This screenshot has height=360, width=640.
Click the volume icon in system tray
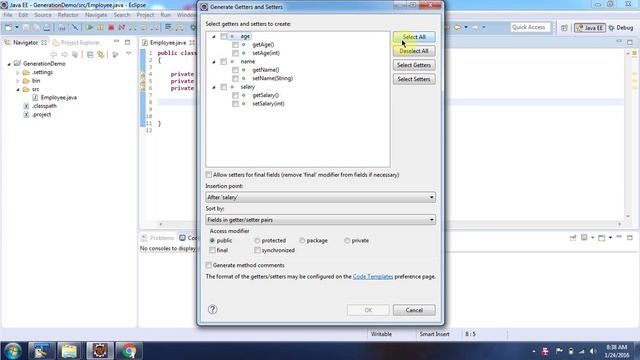point(593,351)
